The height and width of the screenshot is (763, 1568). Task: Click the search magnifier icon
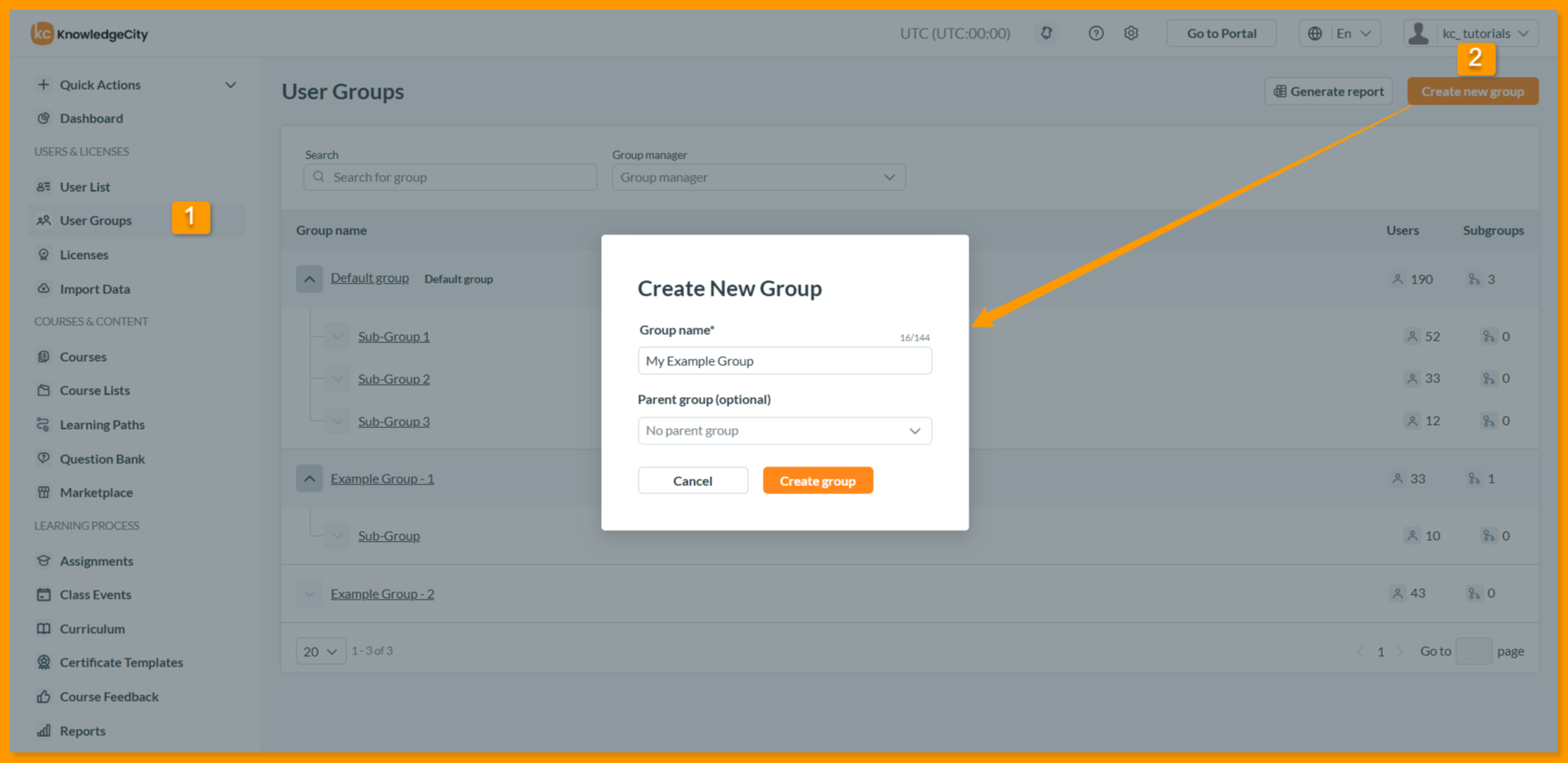(318, 177)
